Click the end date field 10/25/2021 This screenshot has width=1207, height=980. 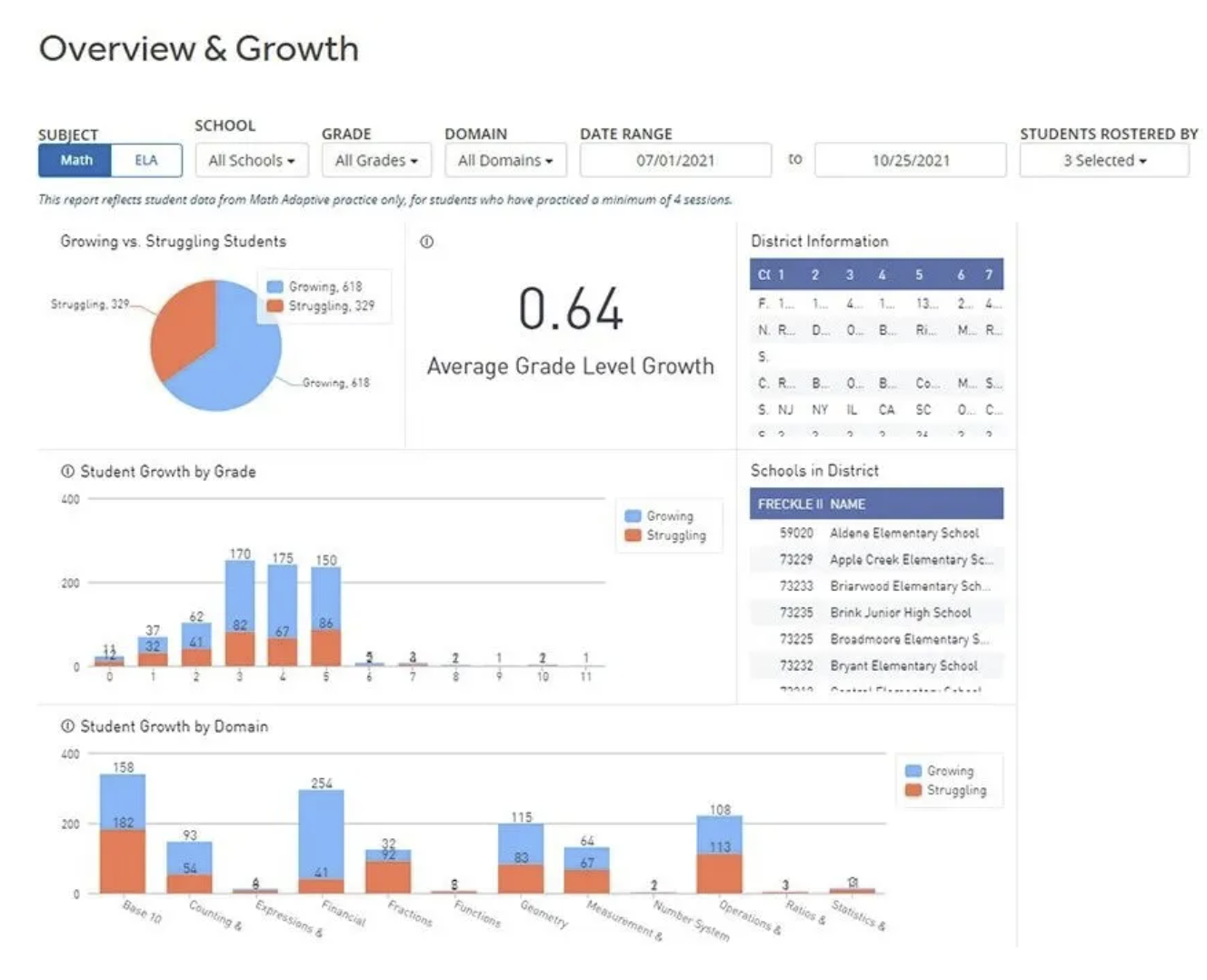click(x=911, y=161)
